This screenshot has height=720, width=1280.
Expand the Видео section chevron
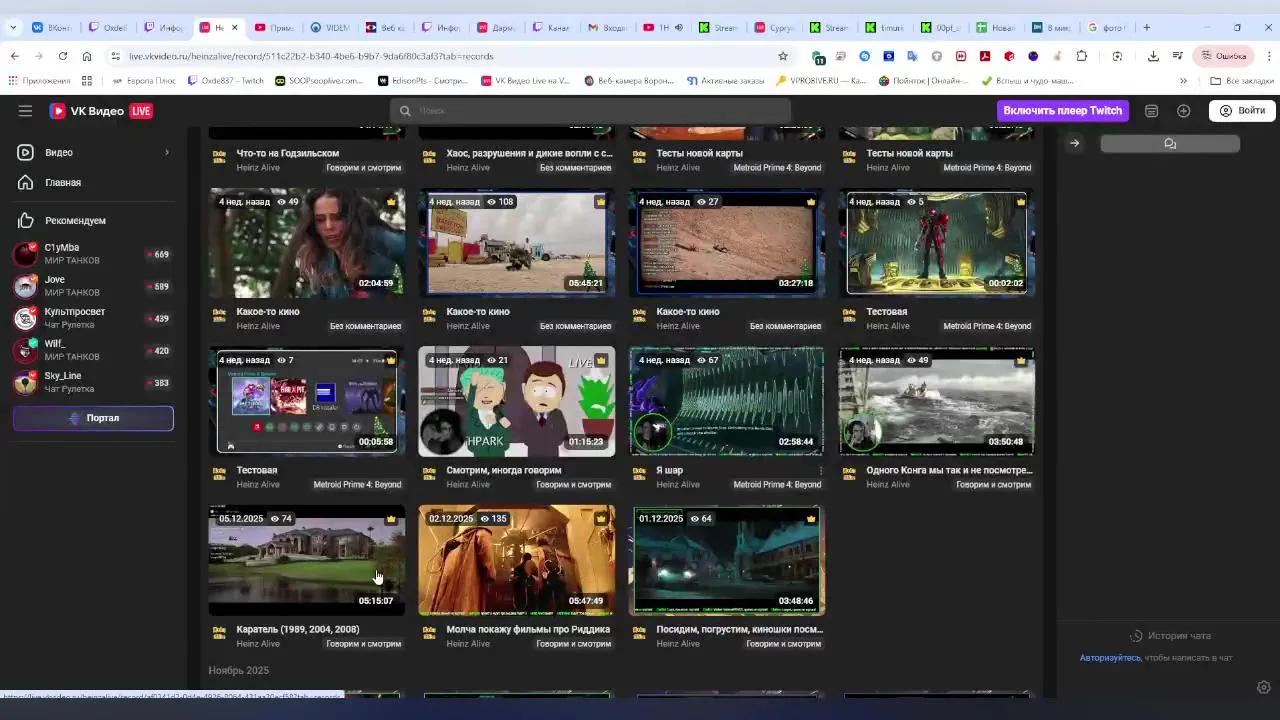167,152
